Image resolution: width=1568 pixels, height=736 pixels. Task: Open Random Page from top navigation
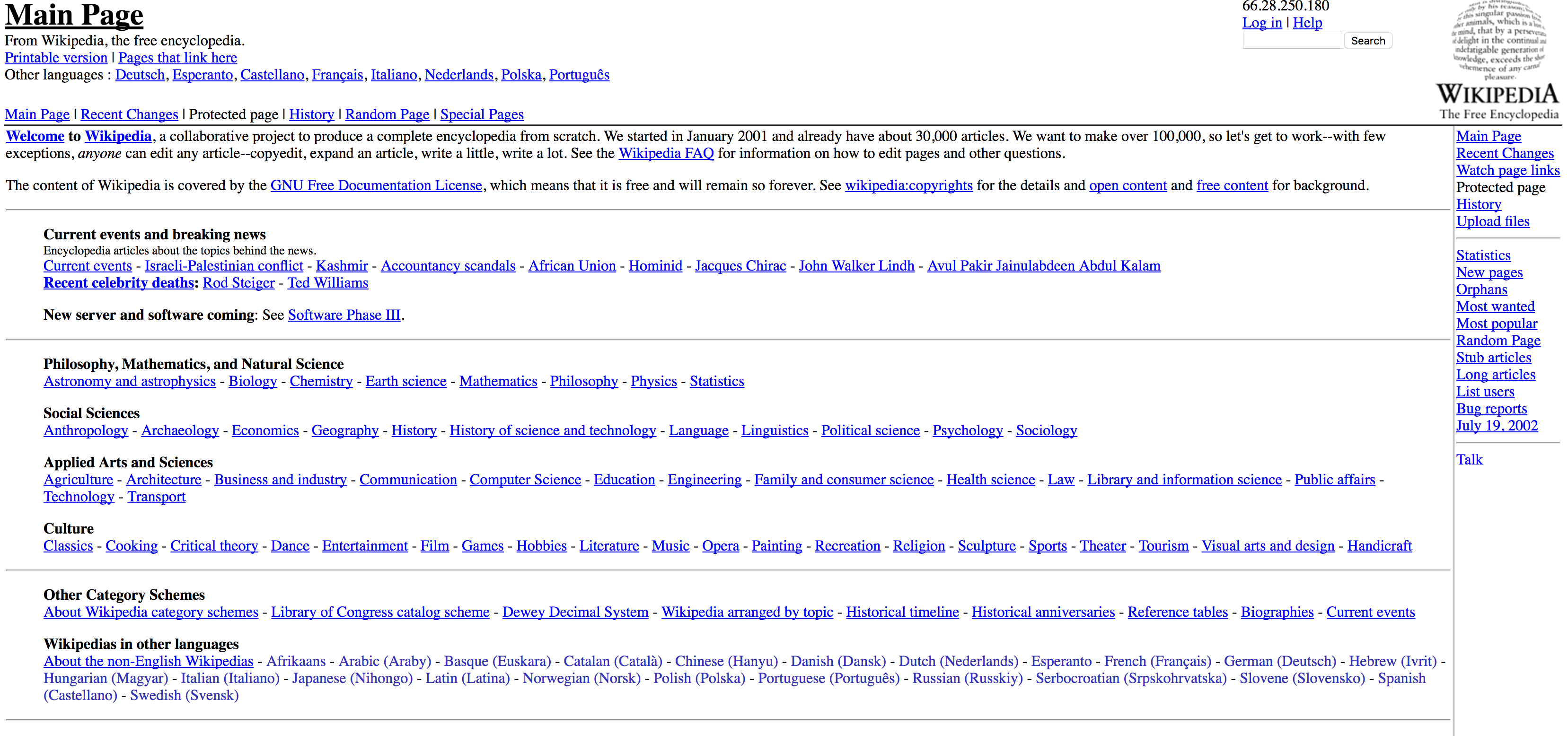[387, 114]
